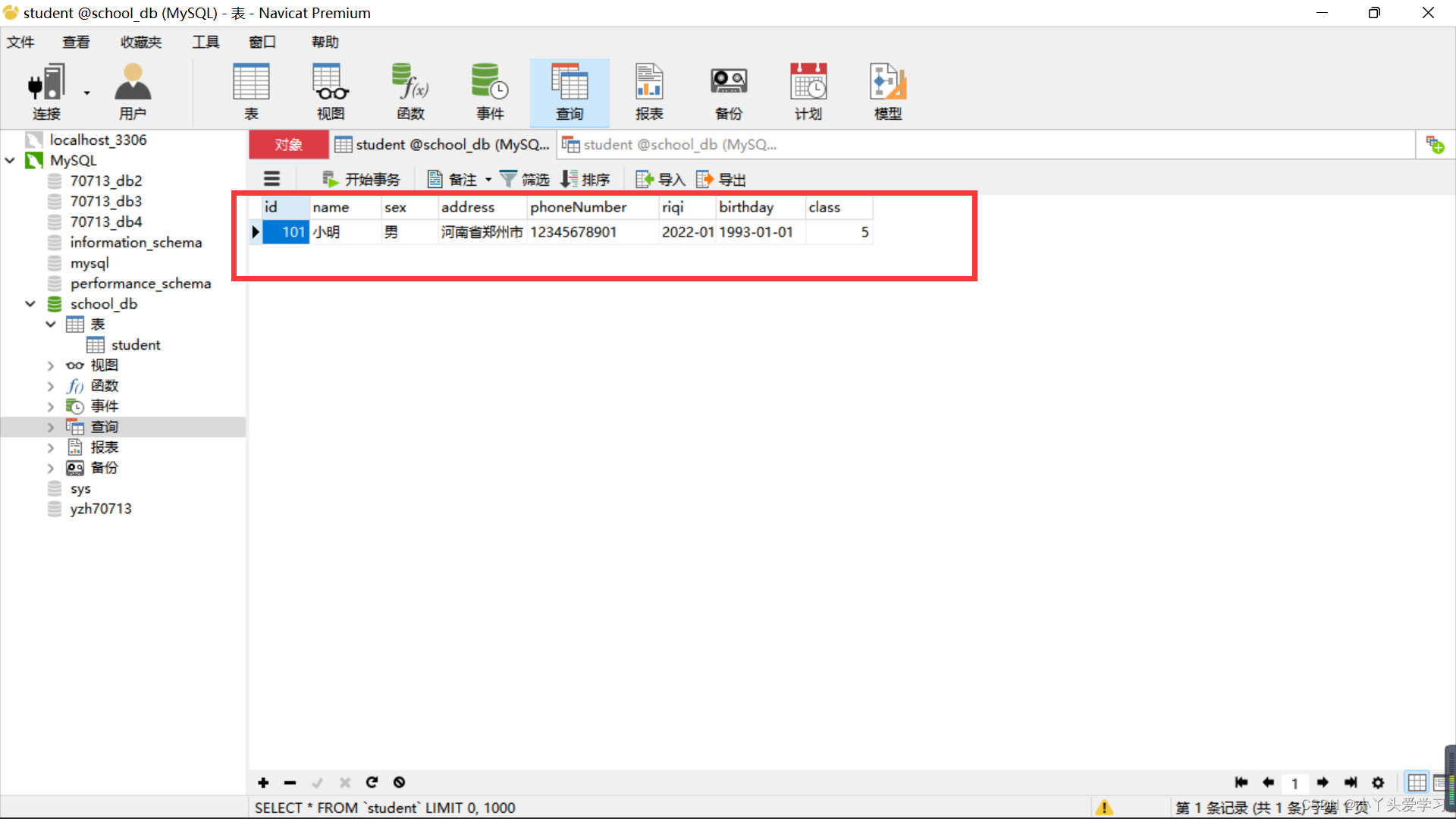Collapse the 表 tables node
1456x819 pixels.
point(51,324)
